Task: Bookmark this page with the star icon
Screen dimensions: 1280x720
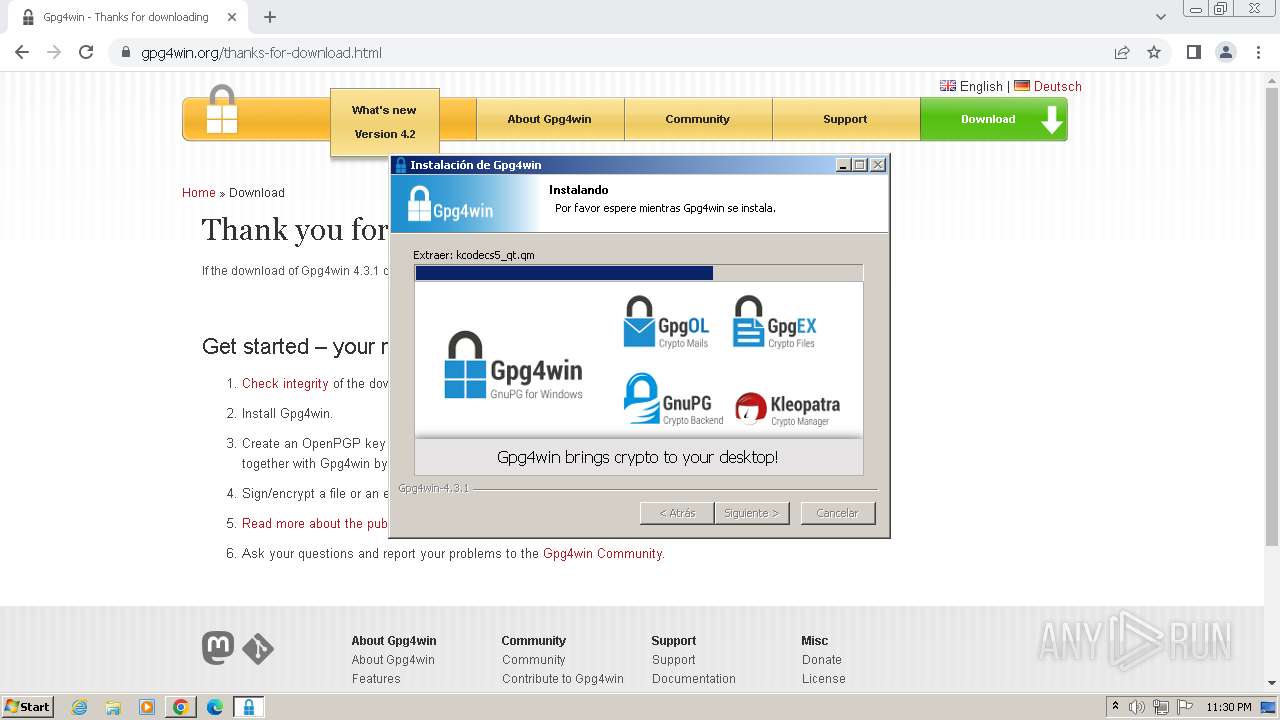Action: [1154, 53]
